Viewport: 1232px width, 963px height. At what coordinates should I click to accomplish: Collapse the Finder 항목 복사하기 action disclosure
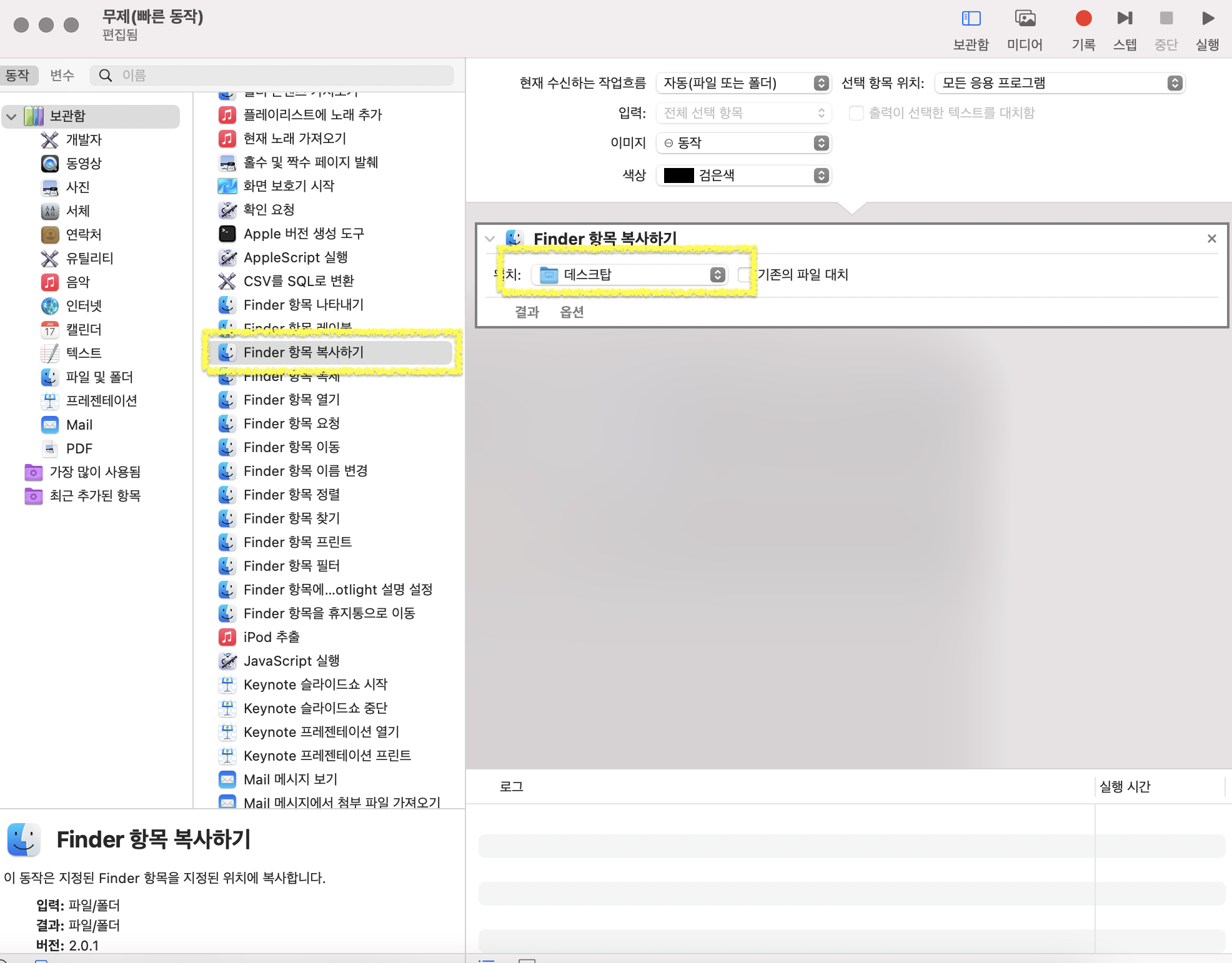point(490,239)
